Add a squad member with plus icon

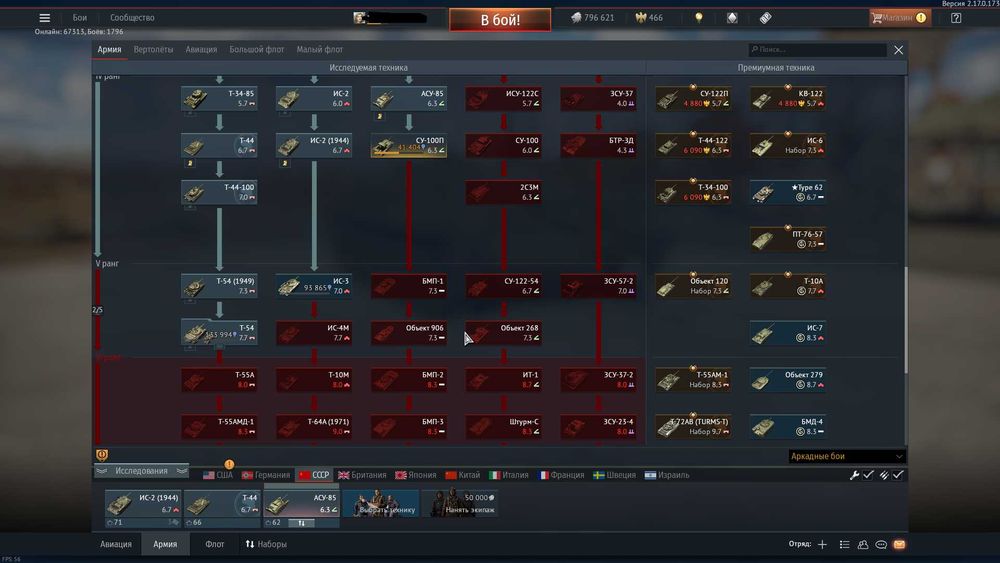point(822,545)
